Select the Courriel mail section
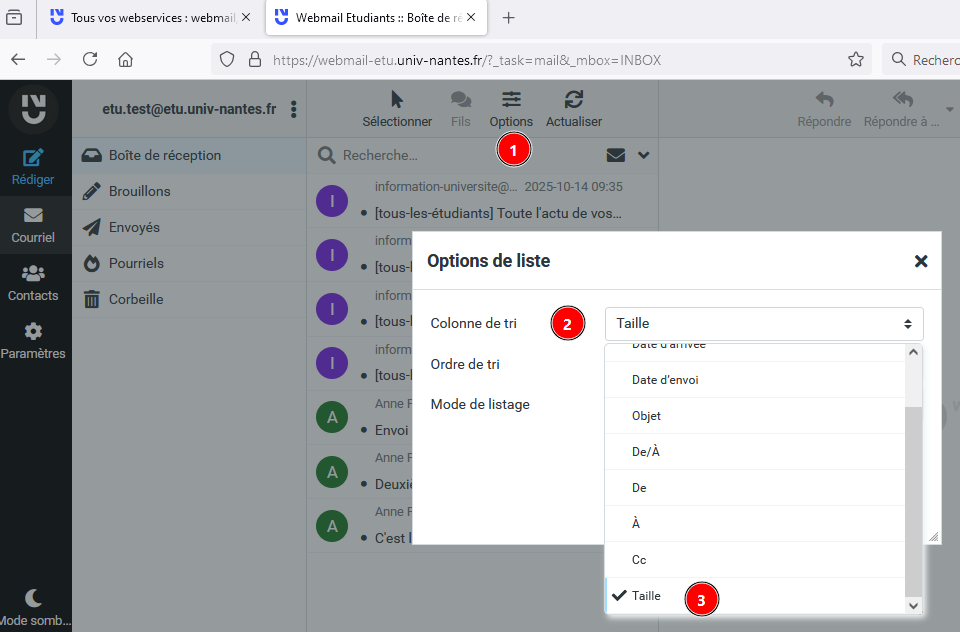 [x=33, y=225]
